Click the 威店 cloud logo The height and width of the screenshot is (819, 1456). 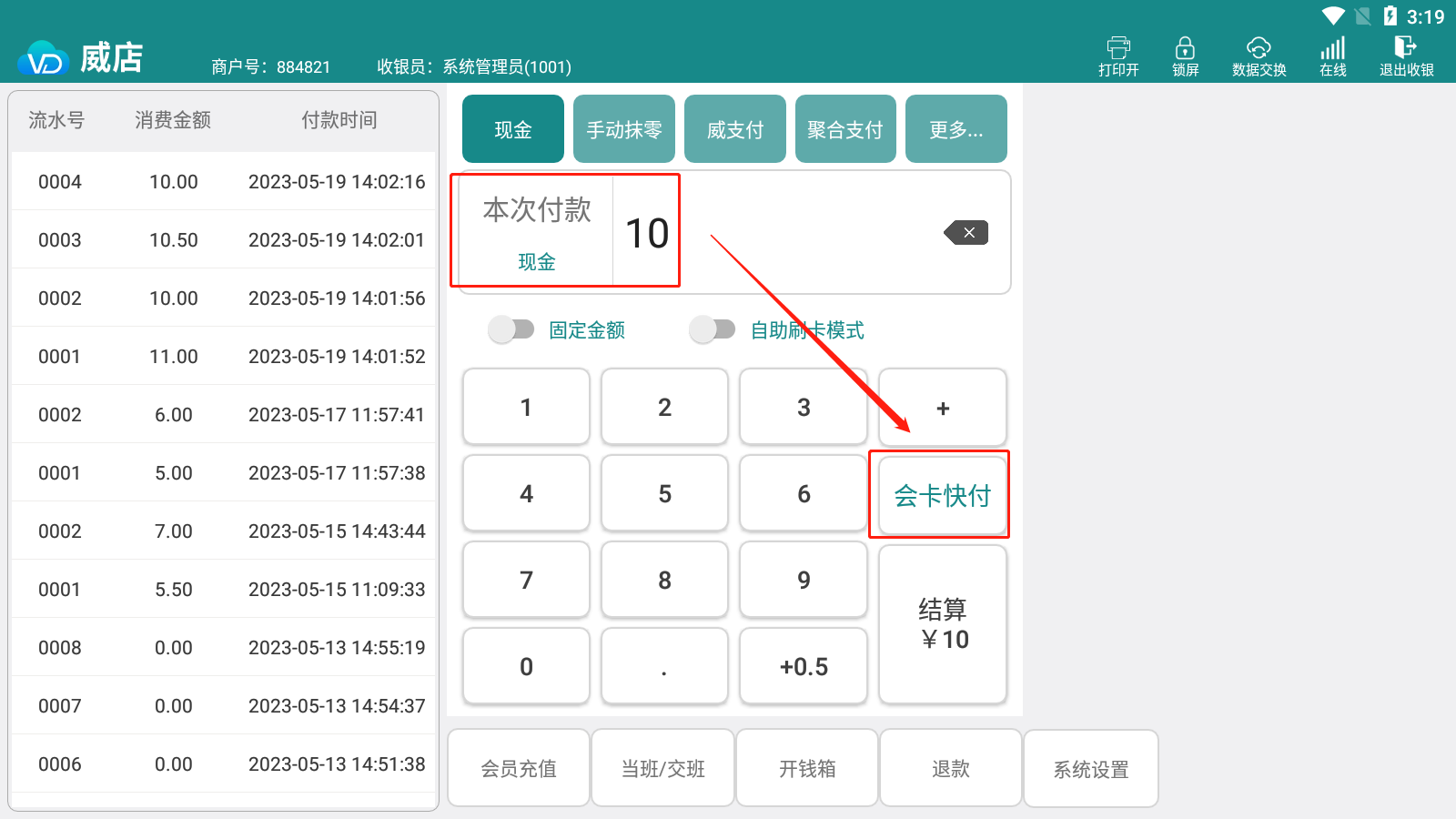tap(43, 60)
